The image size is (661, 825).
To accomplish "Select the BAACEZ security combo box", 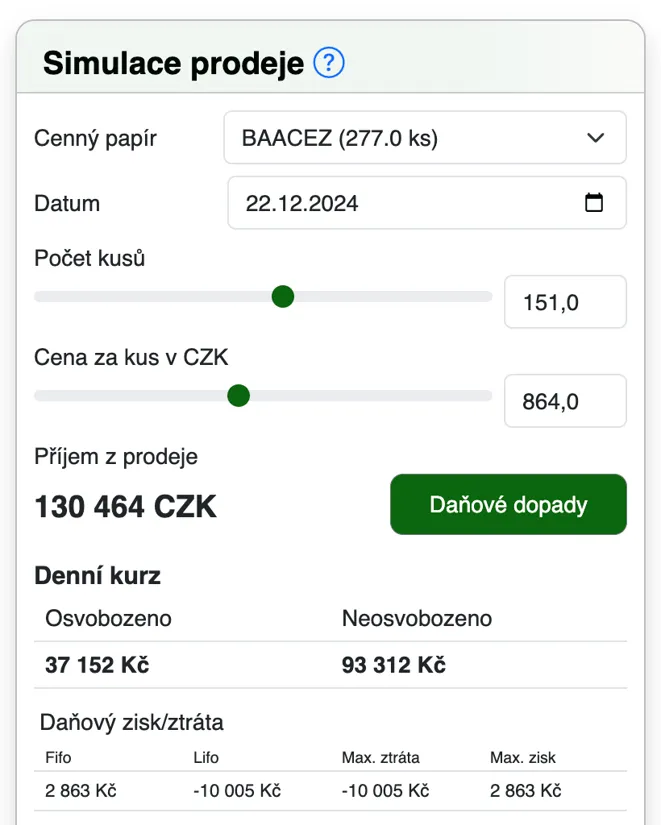I will tap(425, 138).
